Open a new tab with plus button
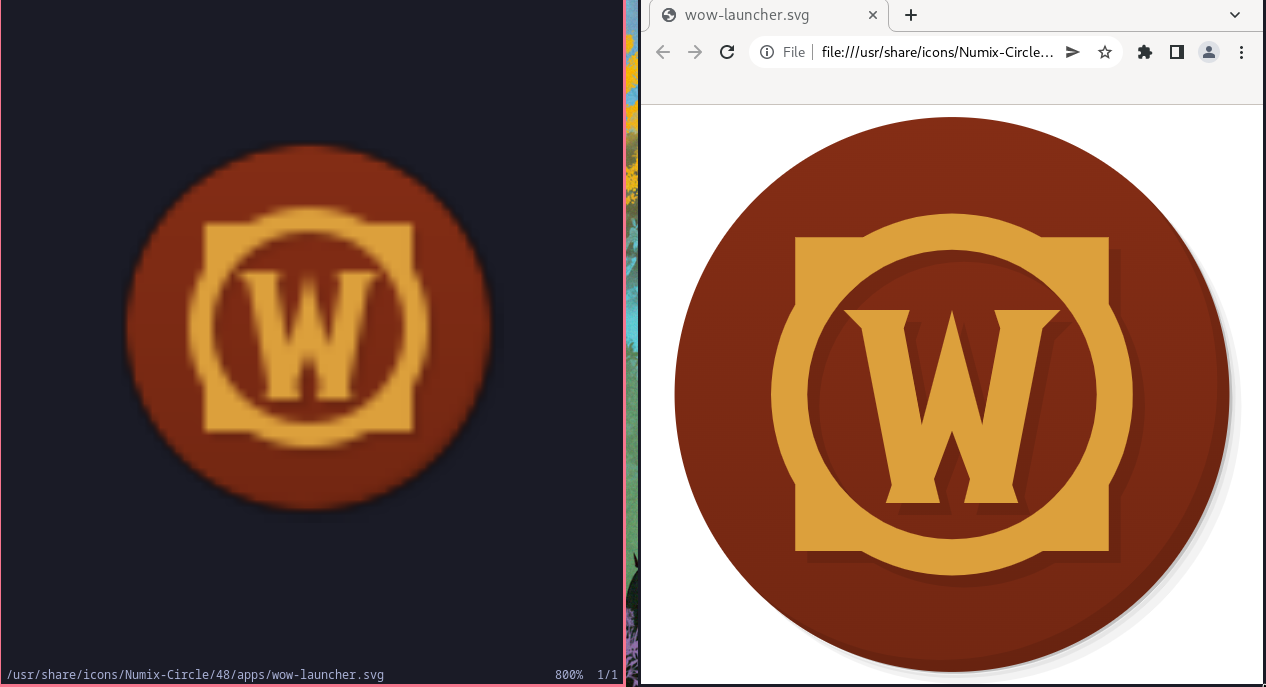Image resolution: width=1266 pixels, height=687 pixels. click(911, 15)
